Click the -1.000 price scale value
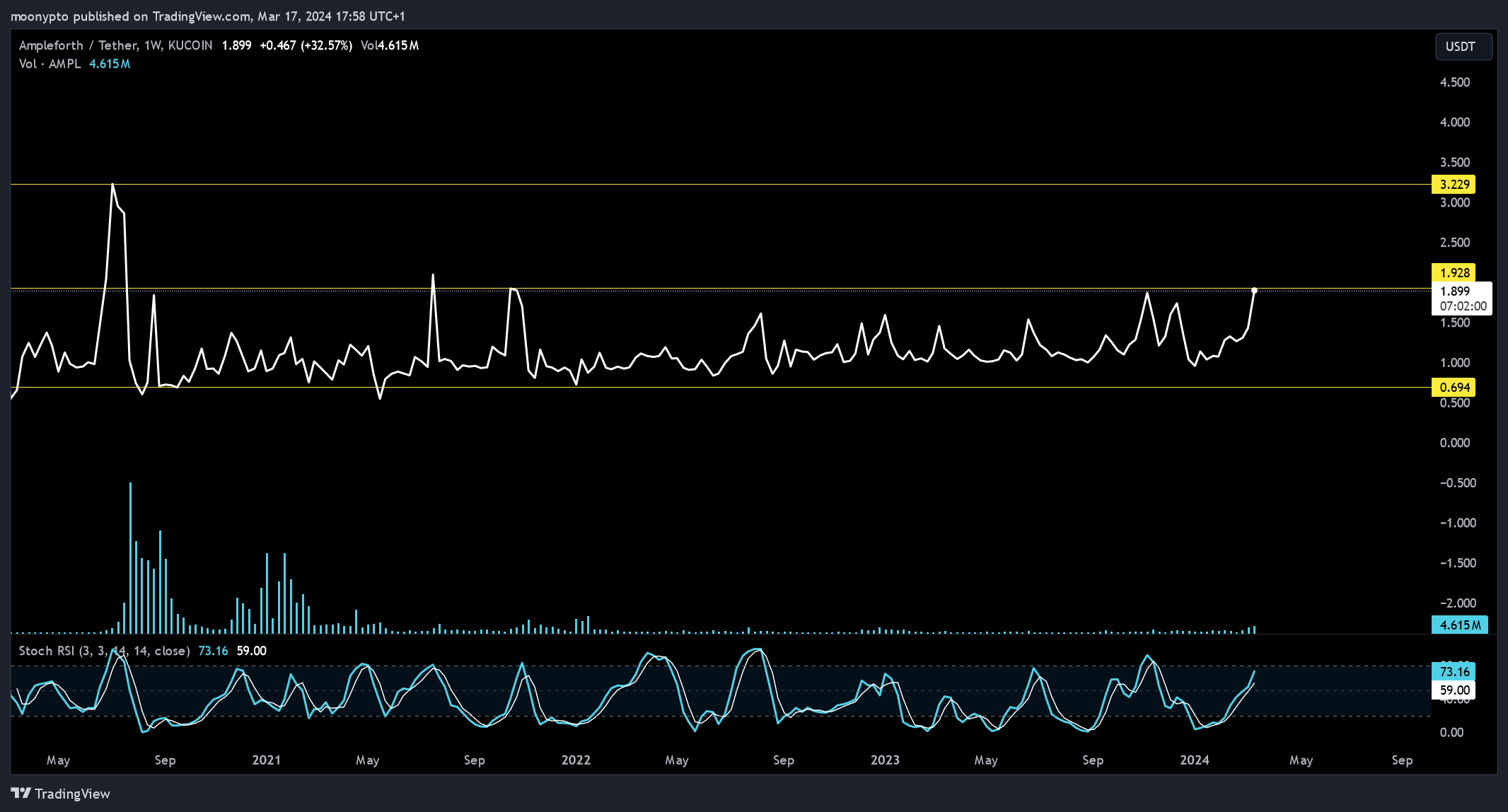This screenshot has height=812, width=1508. [x=1458, y=523]
